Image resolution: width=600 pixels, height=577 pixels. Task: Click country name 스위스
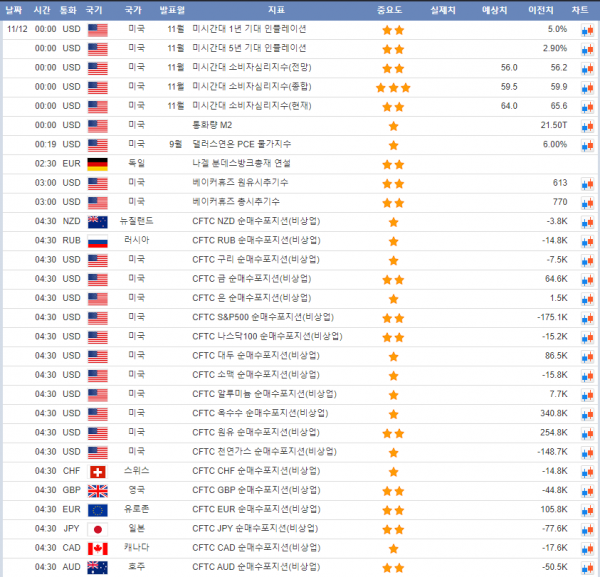click(137, 471)
